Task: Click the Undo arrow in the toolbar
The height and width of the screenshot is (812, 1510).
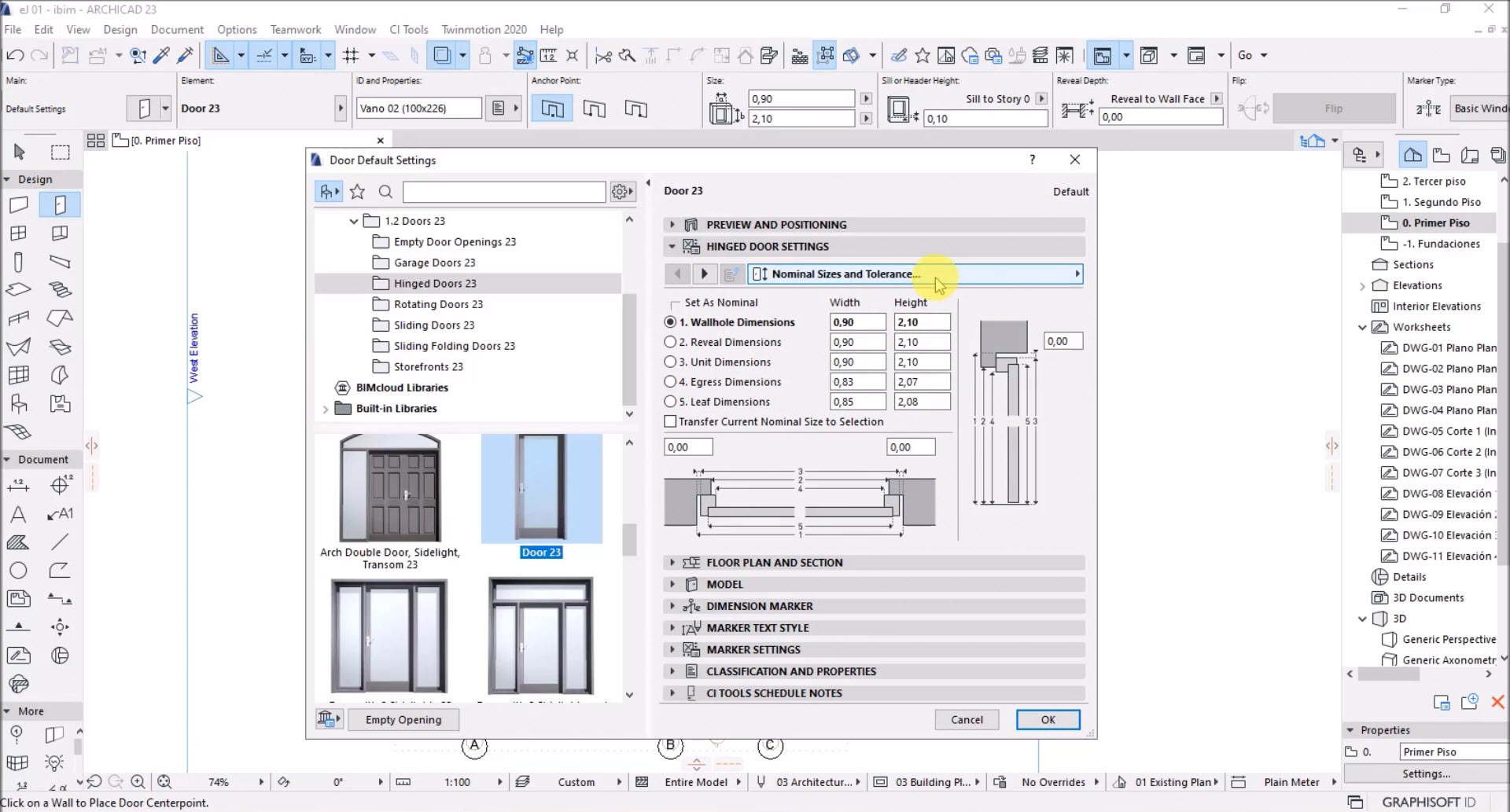Action: (15, 55)
